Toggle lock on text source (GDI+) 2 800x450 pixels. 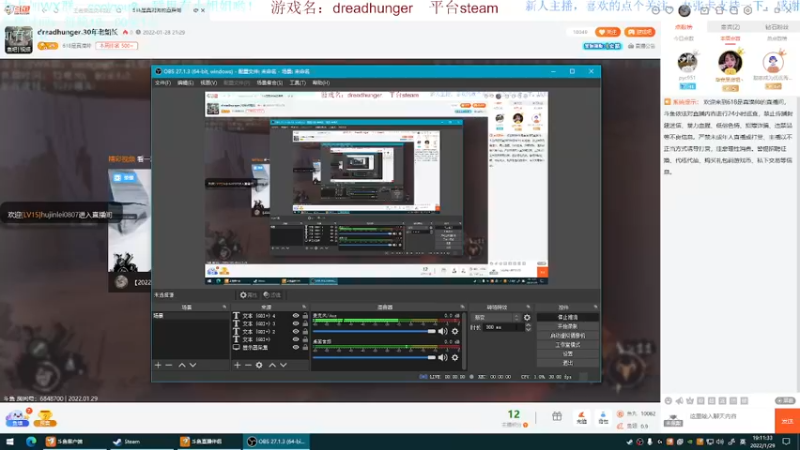(x=305, y=332)
